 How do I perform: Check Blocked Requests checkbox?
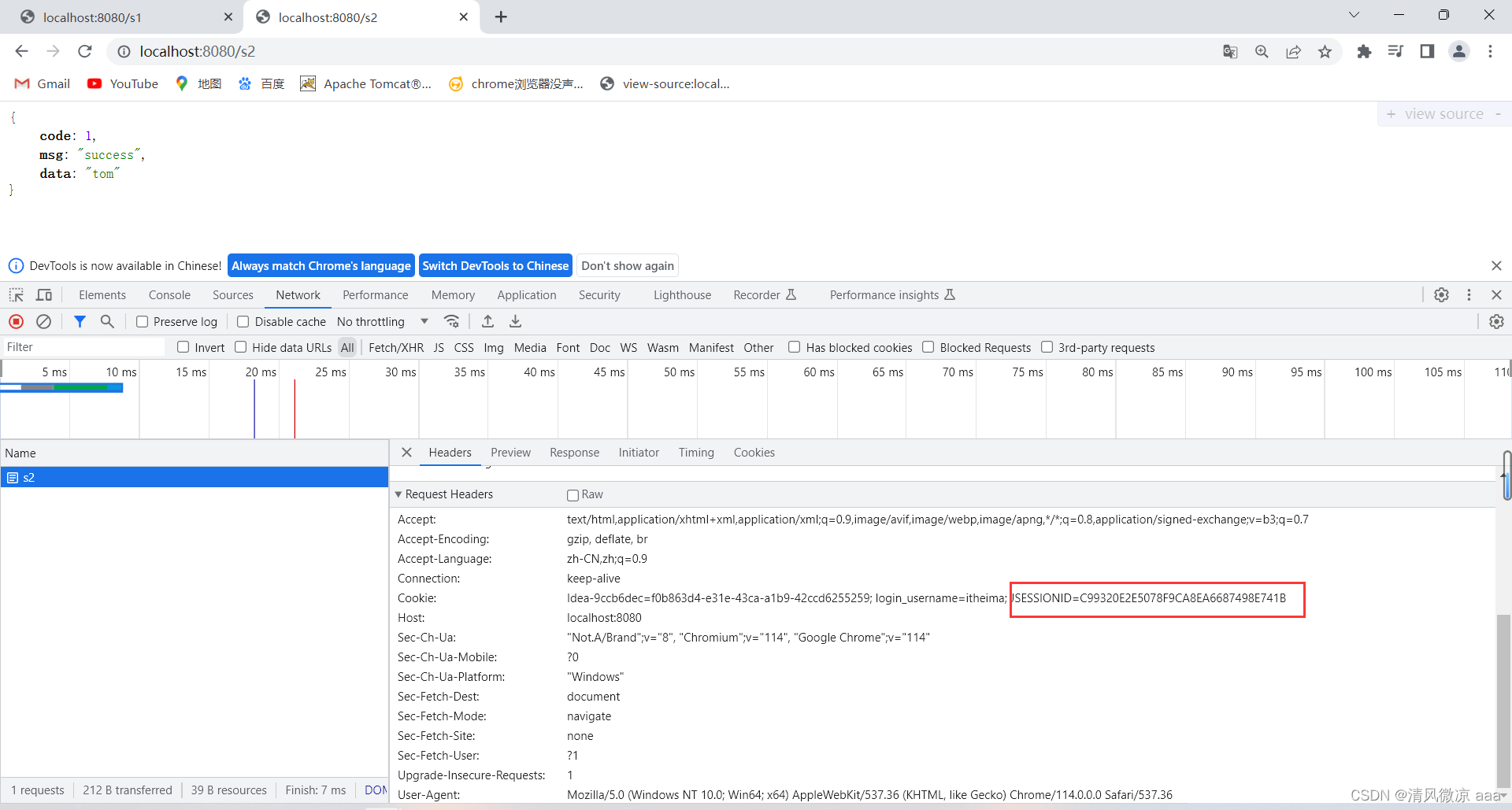tap(928, 347)
